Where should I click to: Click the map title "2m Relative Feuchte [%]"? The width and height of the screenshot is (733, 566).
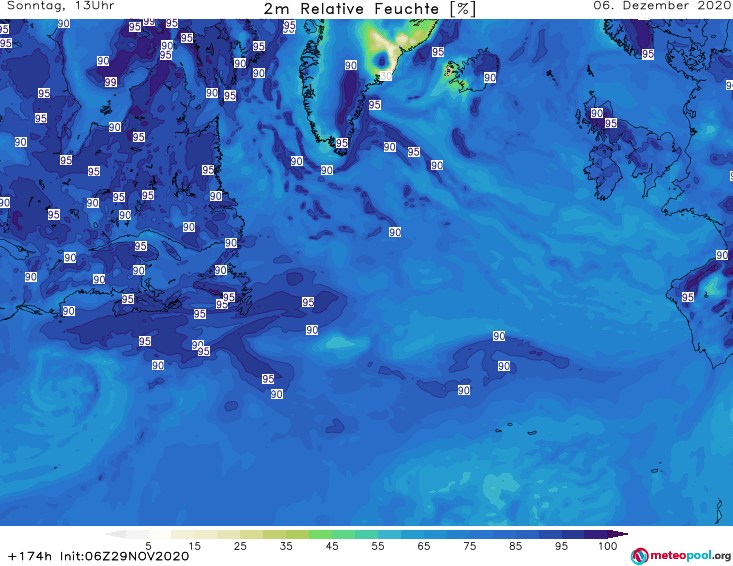(x=369, y=9)
